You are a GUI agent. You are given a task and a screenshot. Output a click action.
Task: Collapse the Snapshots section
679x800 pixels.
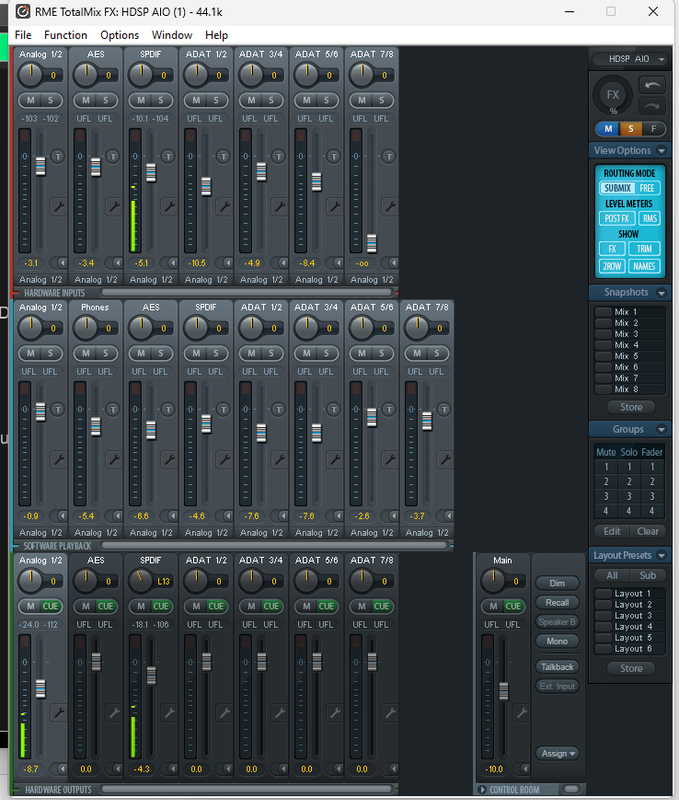pyautogui.click(x=661, y=293)
